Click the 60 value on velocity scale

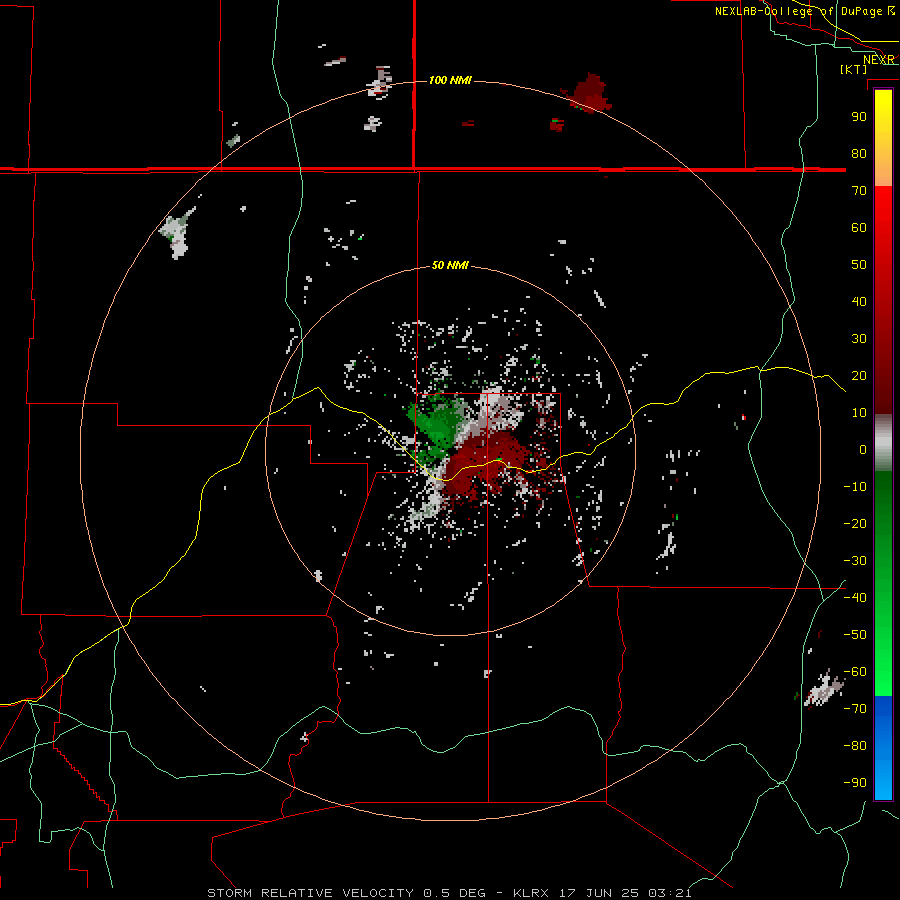(859, 227)
